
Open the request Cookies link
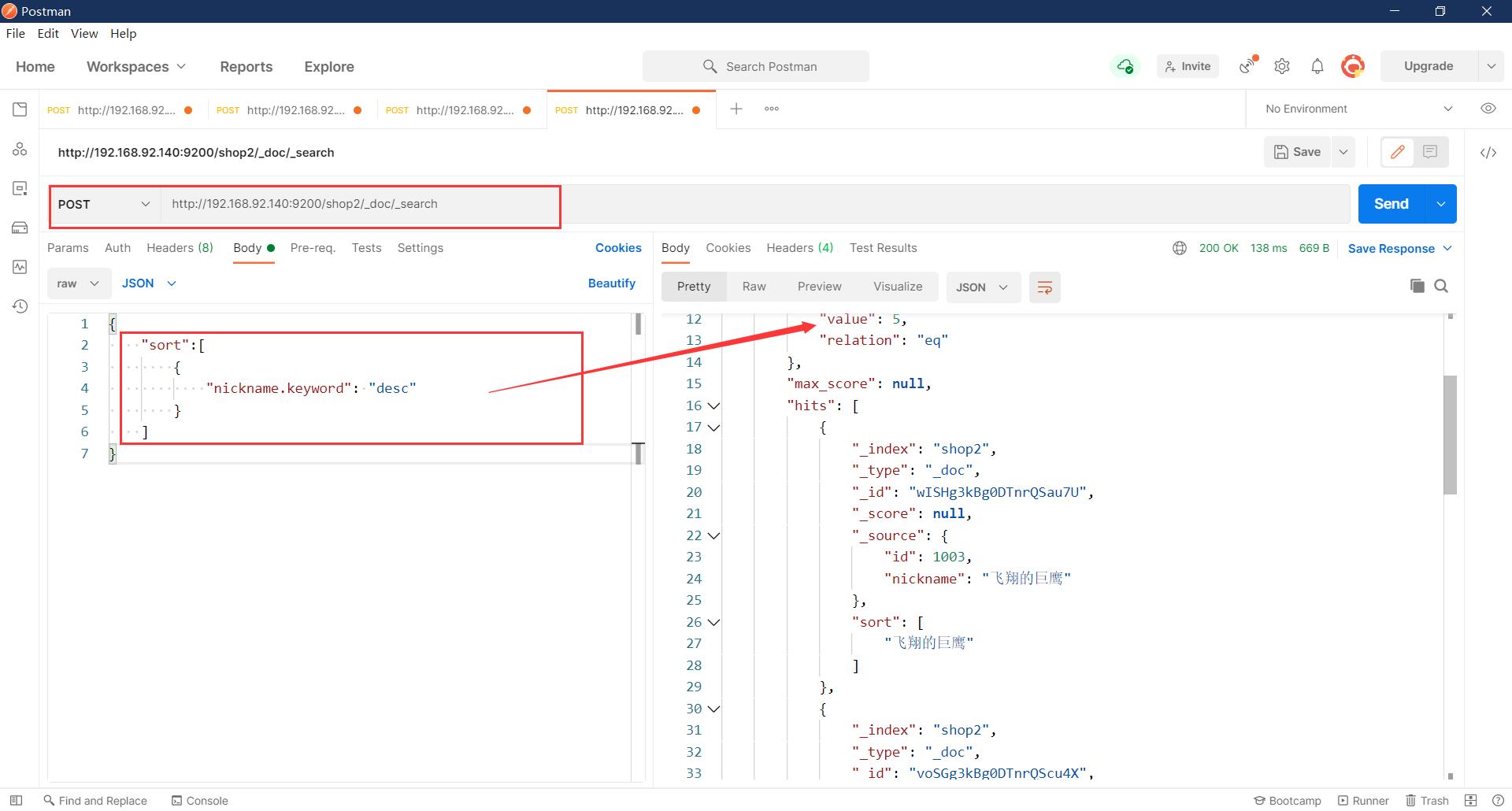pyautogui.click(x=618, y=248)
